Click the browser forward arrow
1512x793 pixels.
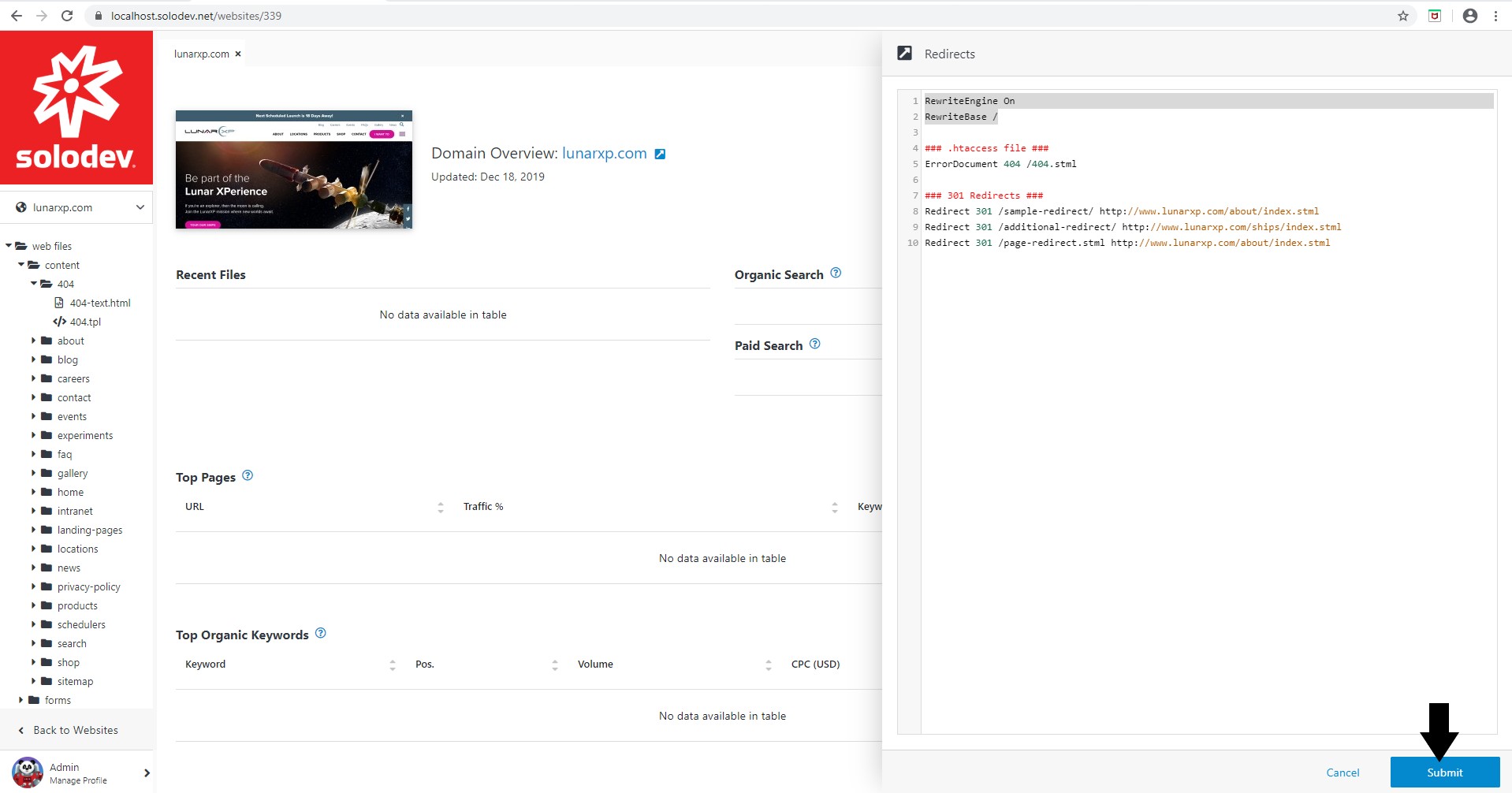pos(42,16)
